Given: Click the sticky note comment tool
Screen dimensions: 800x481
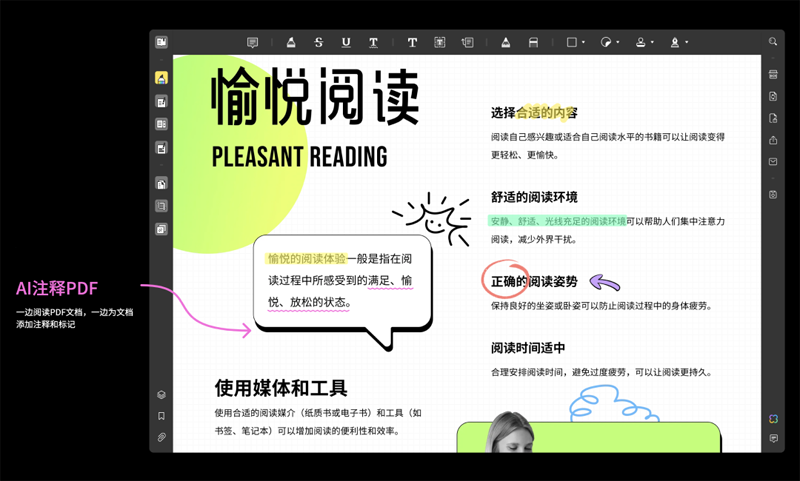Looking at the screenshot, I should [x=252, y=42].
